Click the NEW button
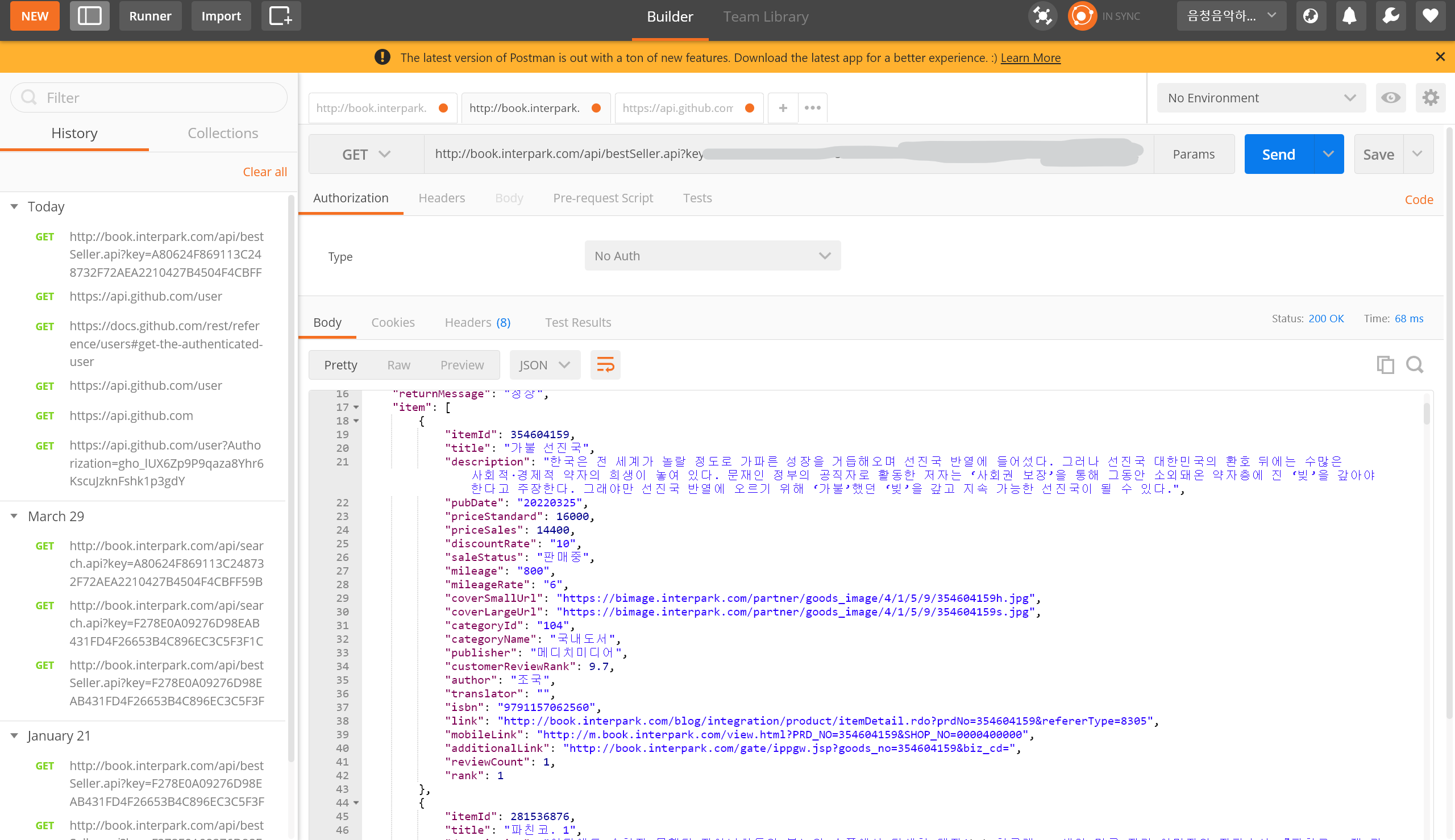This screenshot has width=1455, height=840. [x=35, y=15]
